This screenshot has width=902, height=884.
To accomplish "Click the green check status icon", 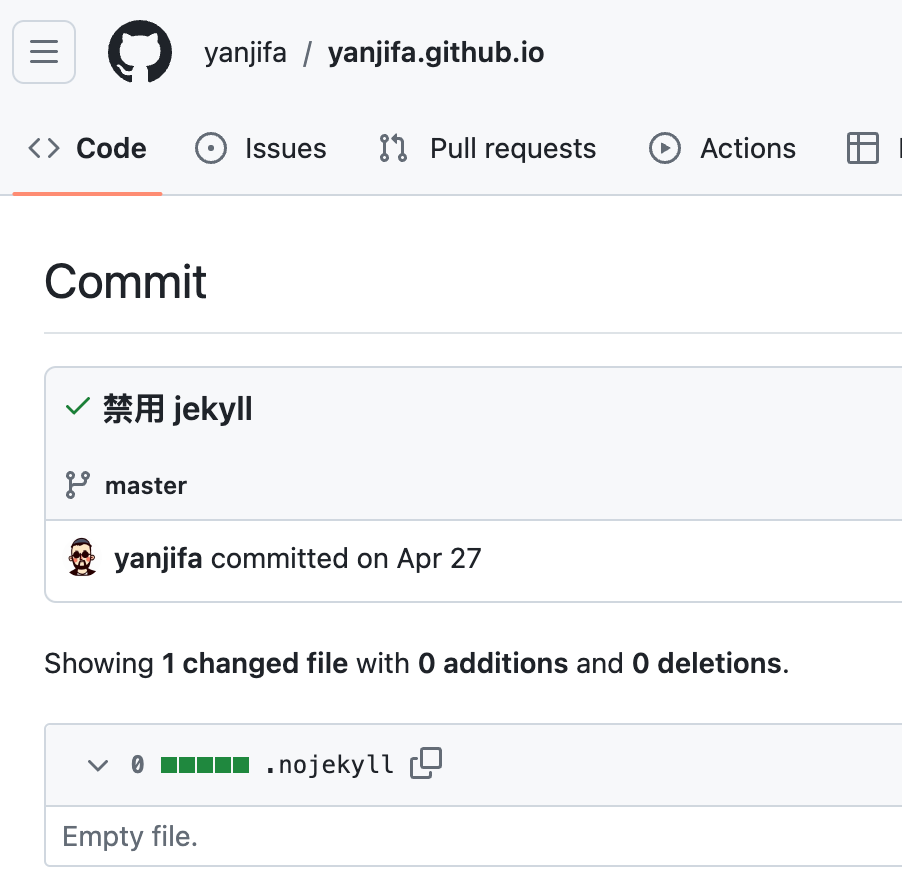I will (77, 408).
